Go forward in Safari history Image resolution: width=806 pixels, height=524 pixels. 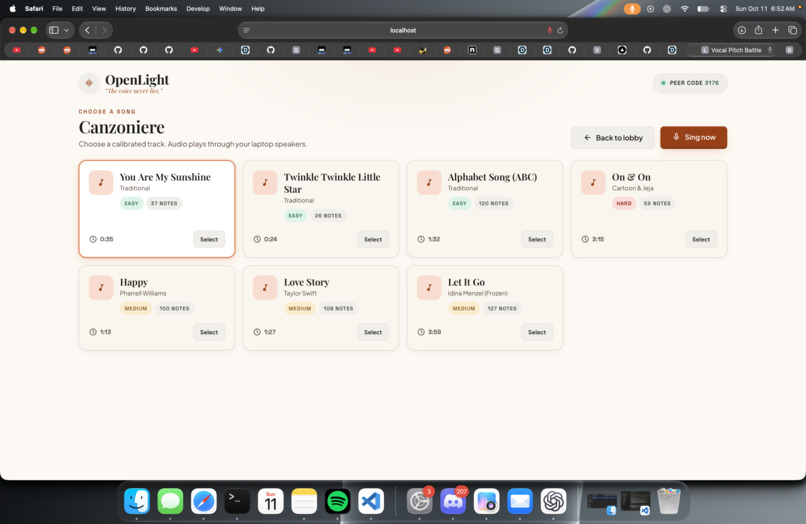click(x=104, y=30)
